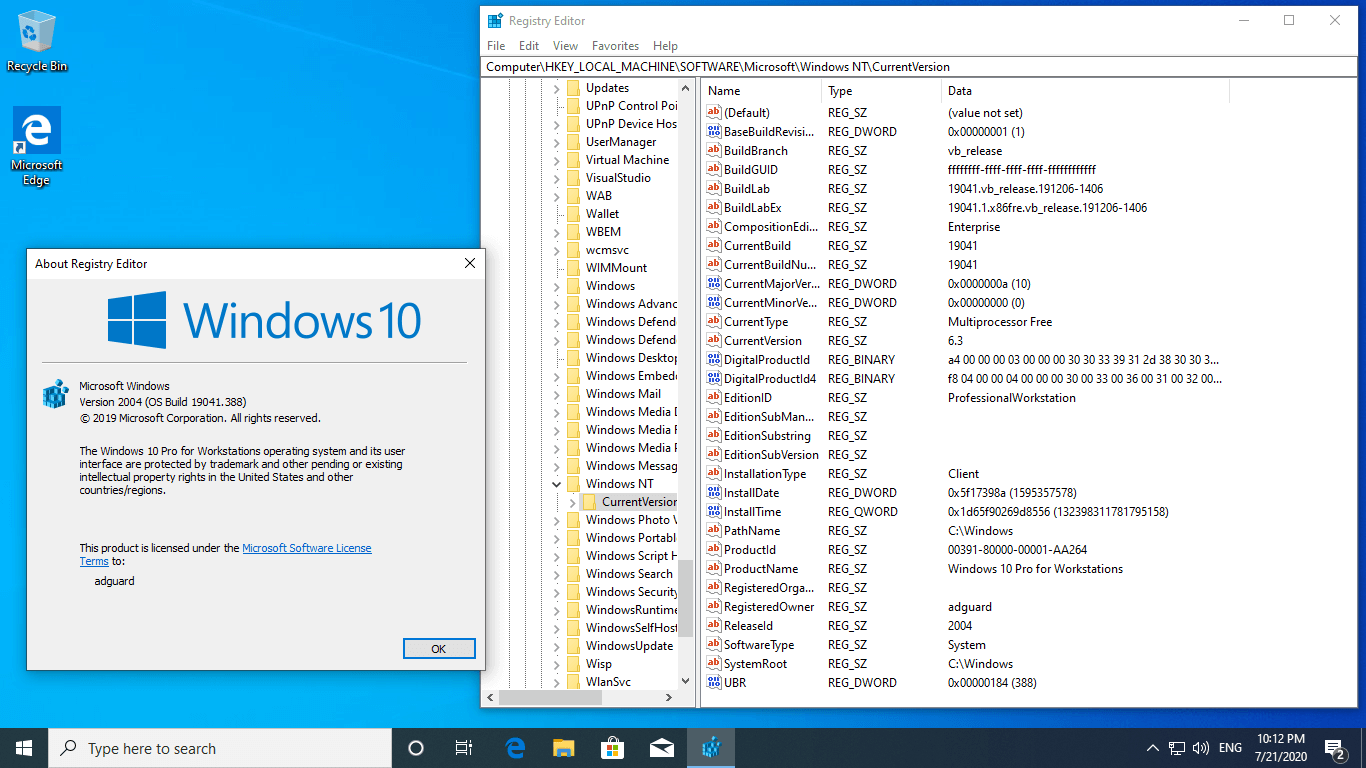Expand the CurrentVersion tree node

click(x=573, y=502)
